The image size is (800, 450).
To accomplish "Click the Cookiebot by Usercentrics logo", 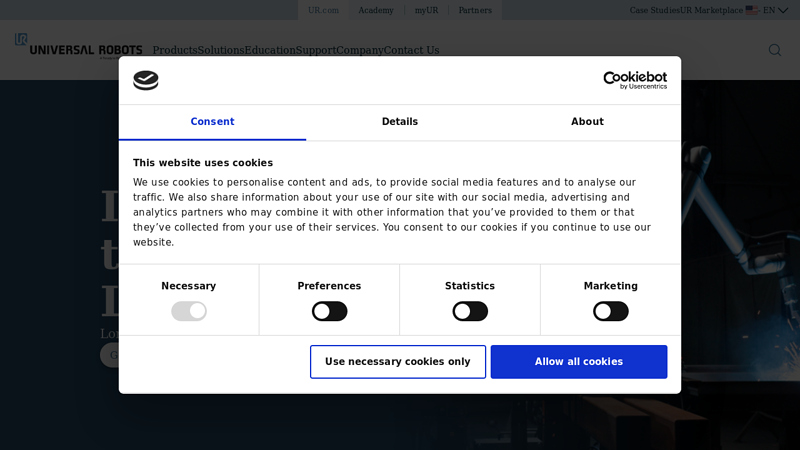I will 634,80.
